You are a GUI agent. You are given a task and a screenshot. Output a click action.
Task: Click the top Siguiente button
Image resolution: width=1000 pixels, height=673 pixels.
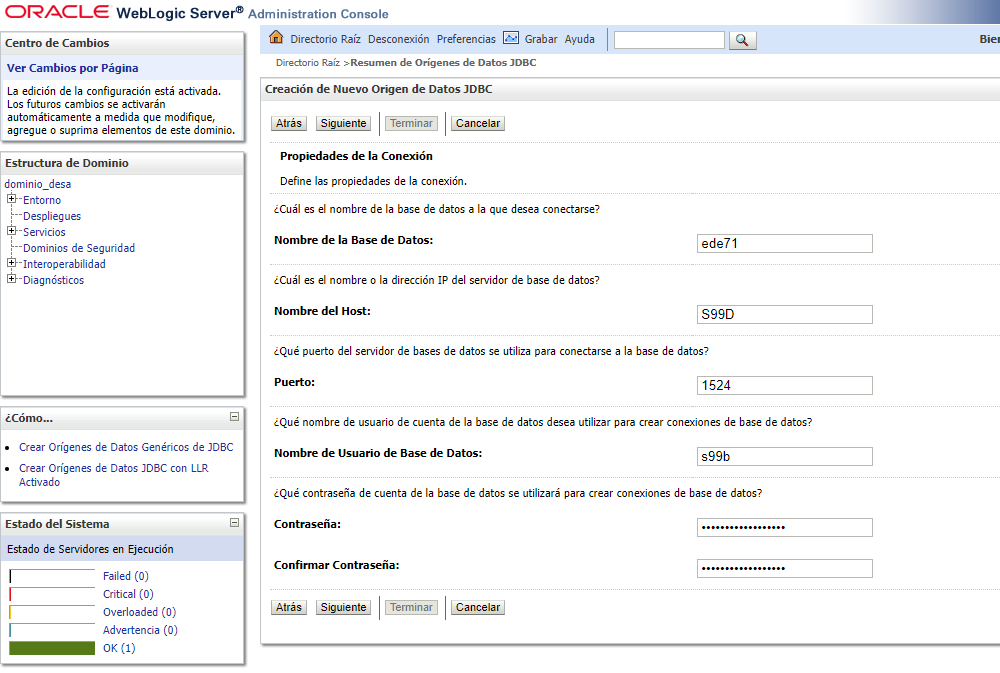click(343, 123)
